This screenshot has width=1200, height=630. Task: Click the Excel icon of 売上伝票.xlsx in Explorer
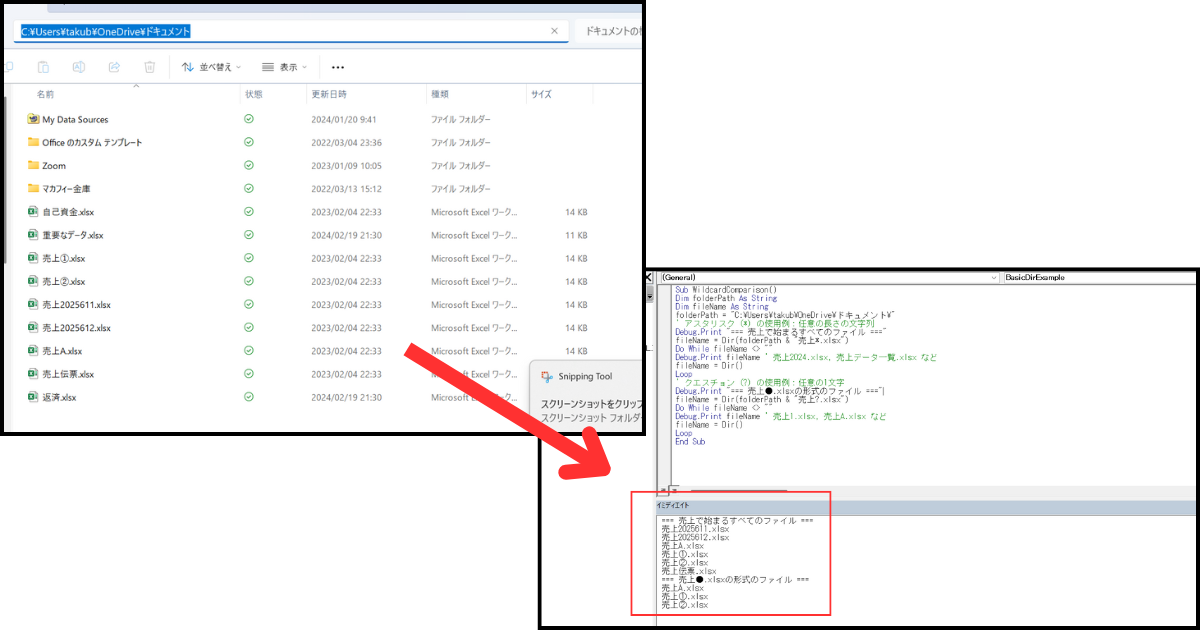click(x=33, y=373)
